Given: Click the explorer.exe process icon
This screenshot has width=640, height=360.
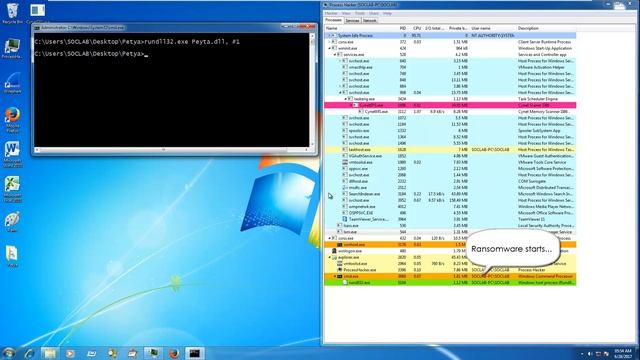Looking at the screenshot, I should tap(335, 257).
